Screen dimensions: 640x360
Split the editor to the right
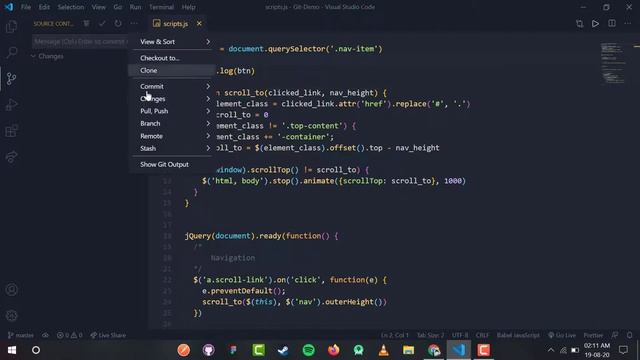click(x=612, y=24)
